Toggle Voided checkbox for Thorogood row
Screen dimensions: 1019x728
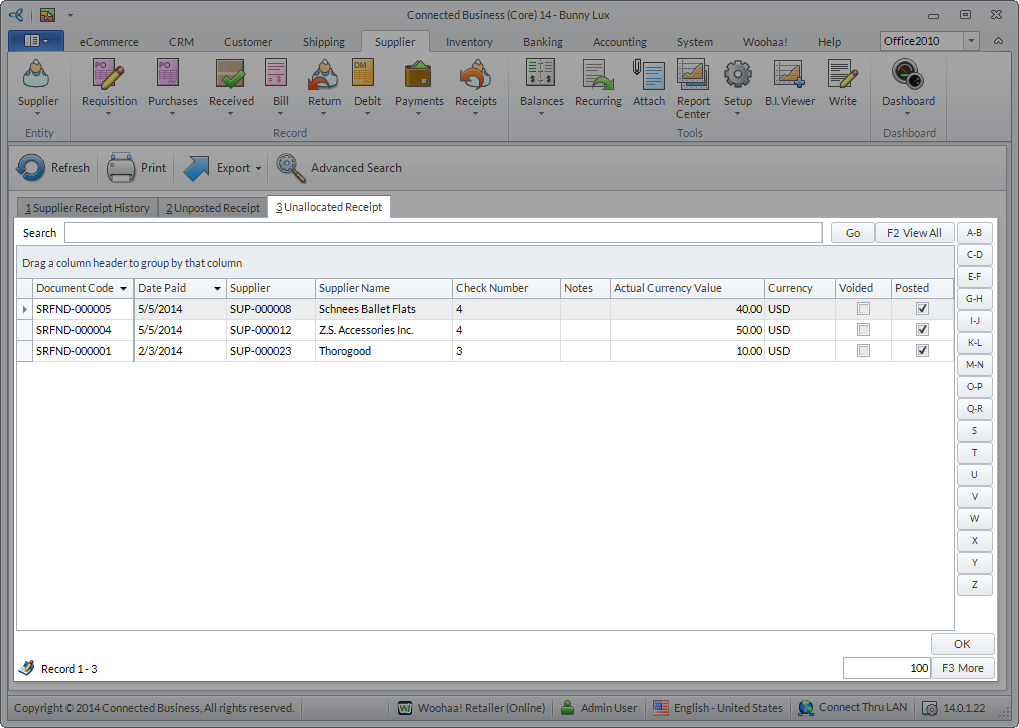pyautogui.click(x=863, y=351)
